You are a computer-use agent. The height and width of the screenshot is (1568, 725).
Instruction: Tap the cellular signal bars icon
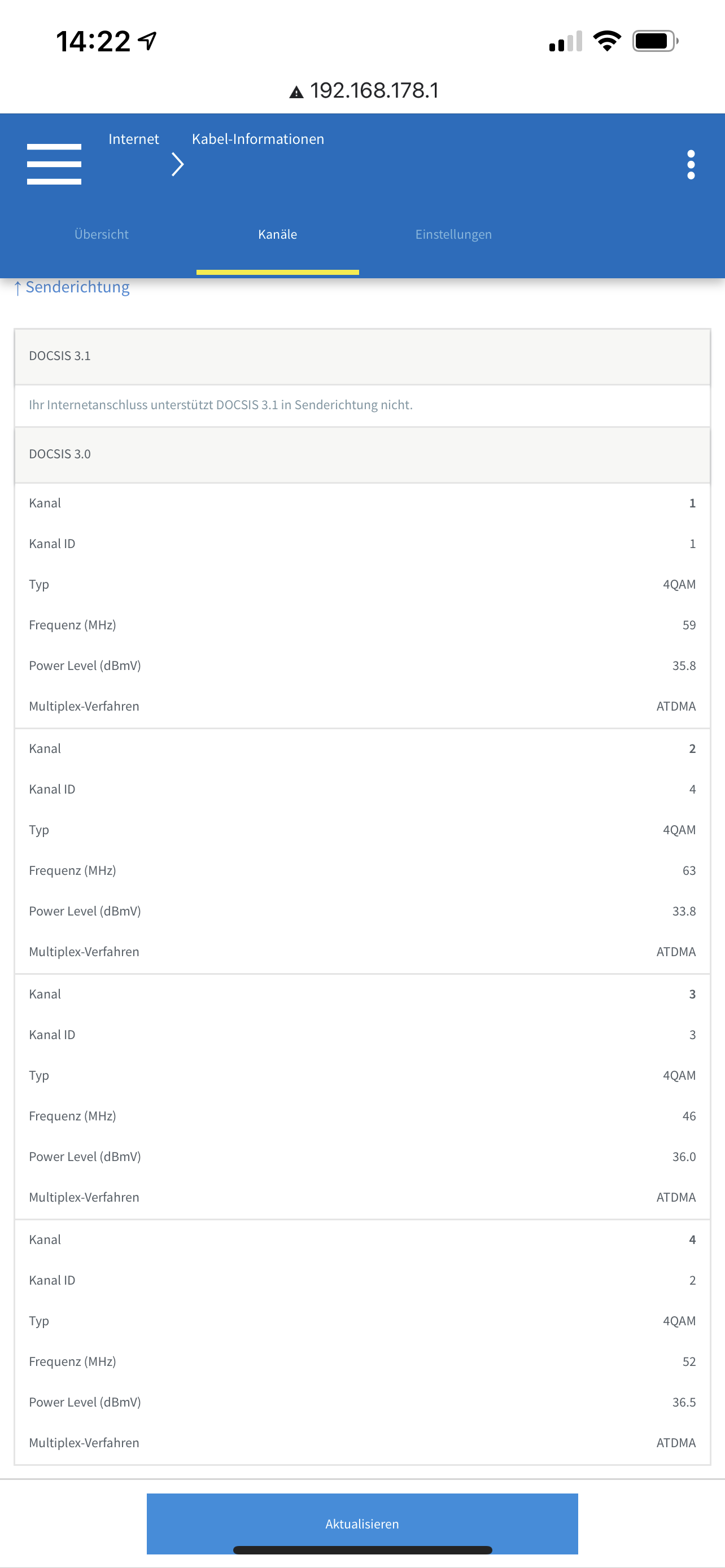[566, 41]
